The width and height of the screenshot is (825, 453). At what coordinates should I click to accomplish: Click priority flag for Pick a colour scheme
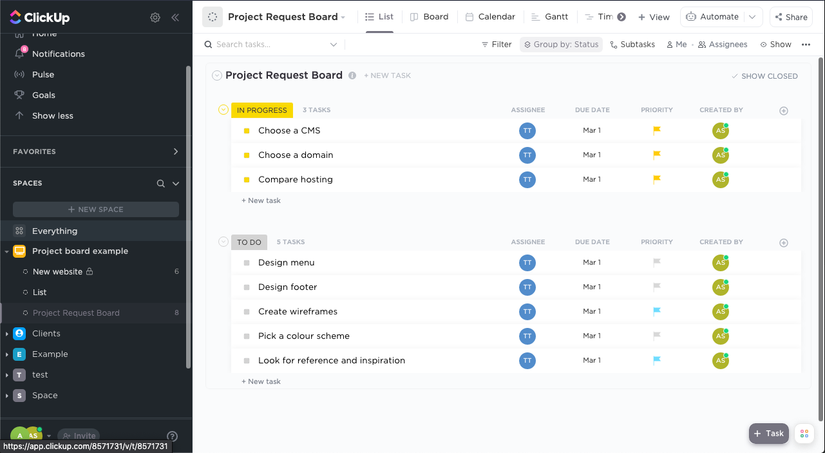click(x=657, y=336)
